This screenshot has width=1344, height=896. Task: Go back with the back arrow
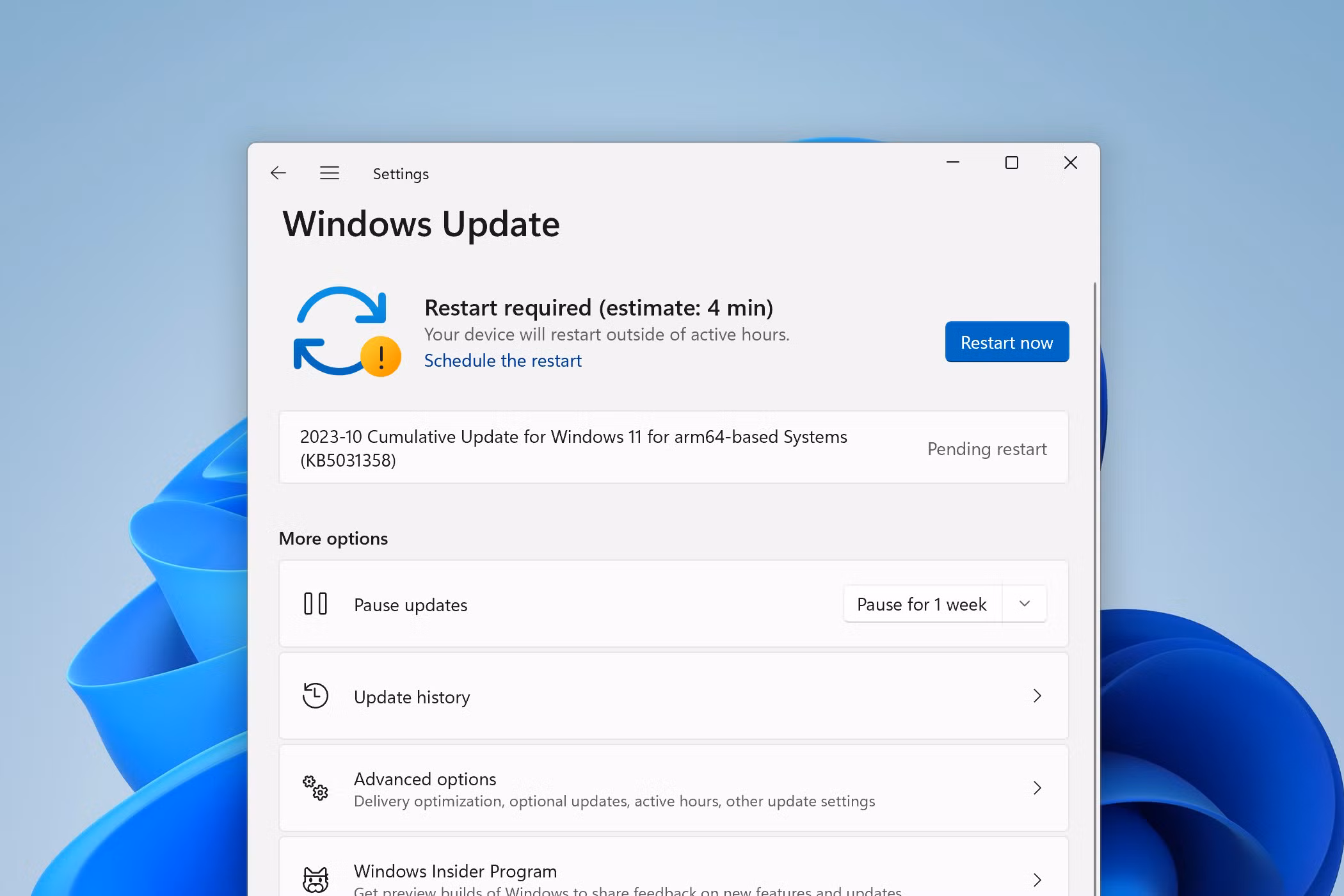coord(278,173)
